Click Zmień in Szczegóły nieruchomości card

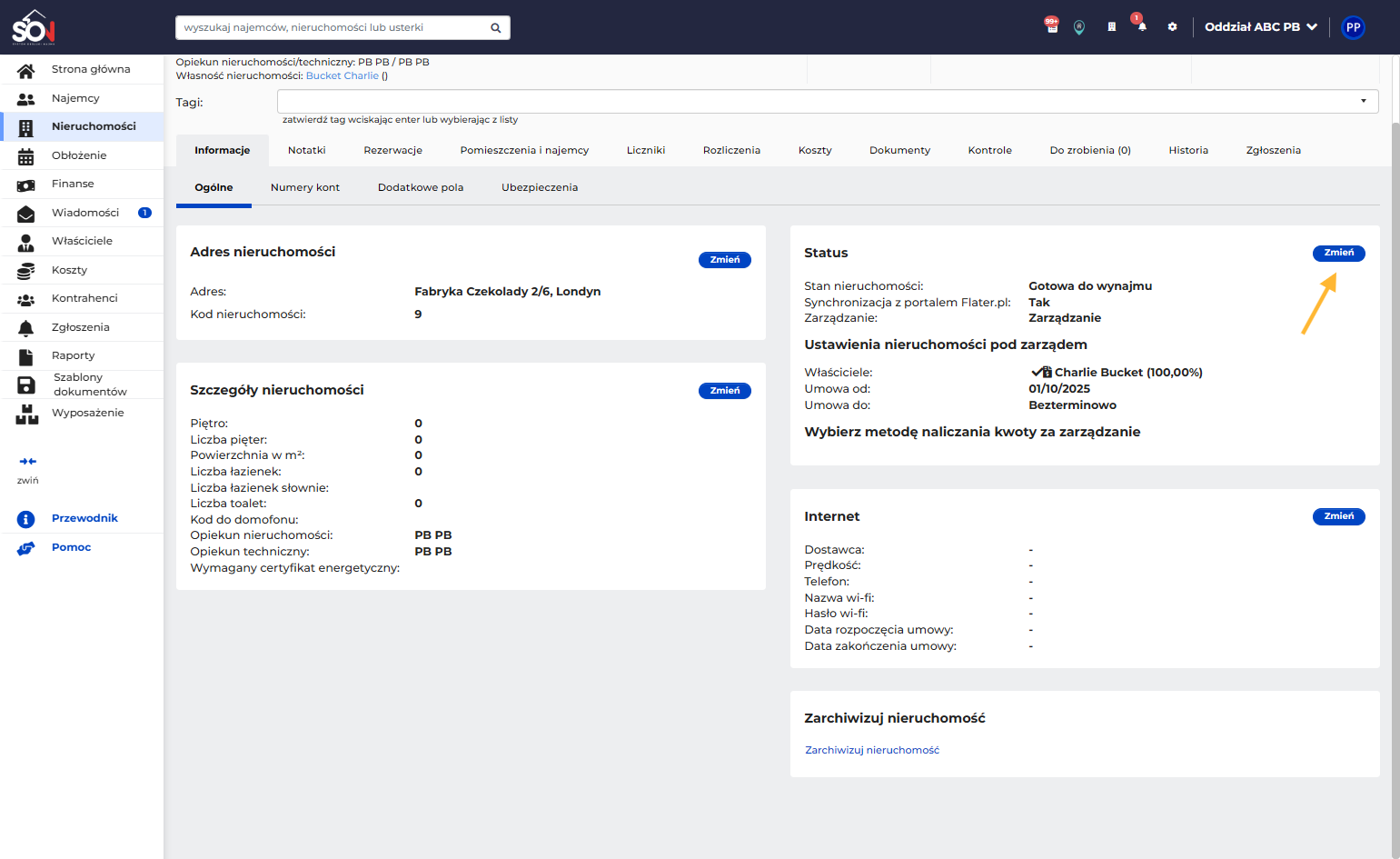(725, 391)
